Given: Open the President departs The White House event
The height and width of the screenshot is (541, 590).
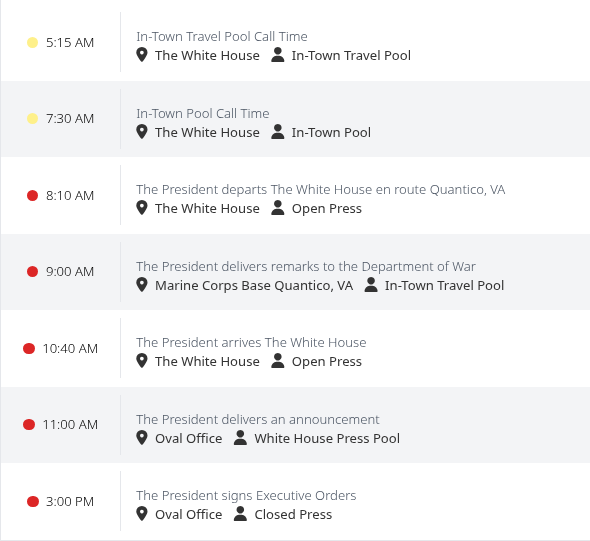Looking at the screenshot, I should [x=321, y=190].
